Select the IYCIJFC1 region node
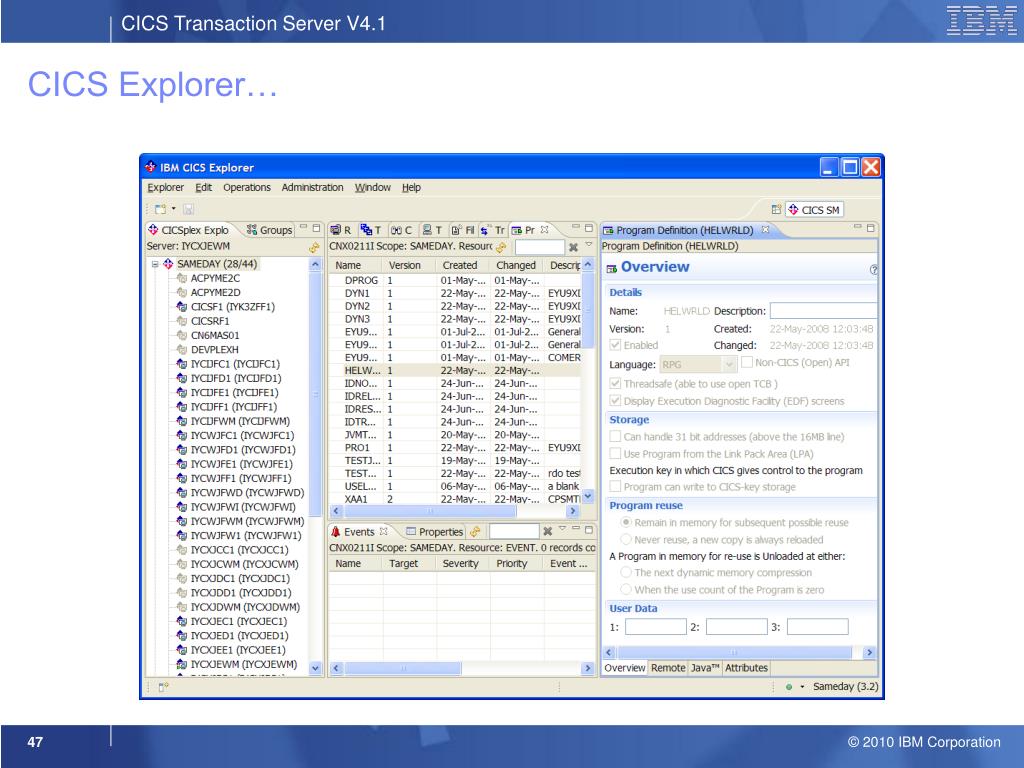 coord(234,364)
